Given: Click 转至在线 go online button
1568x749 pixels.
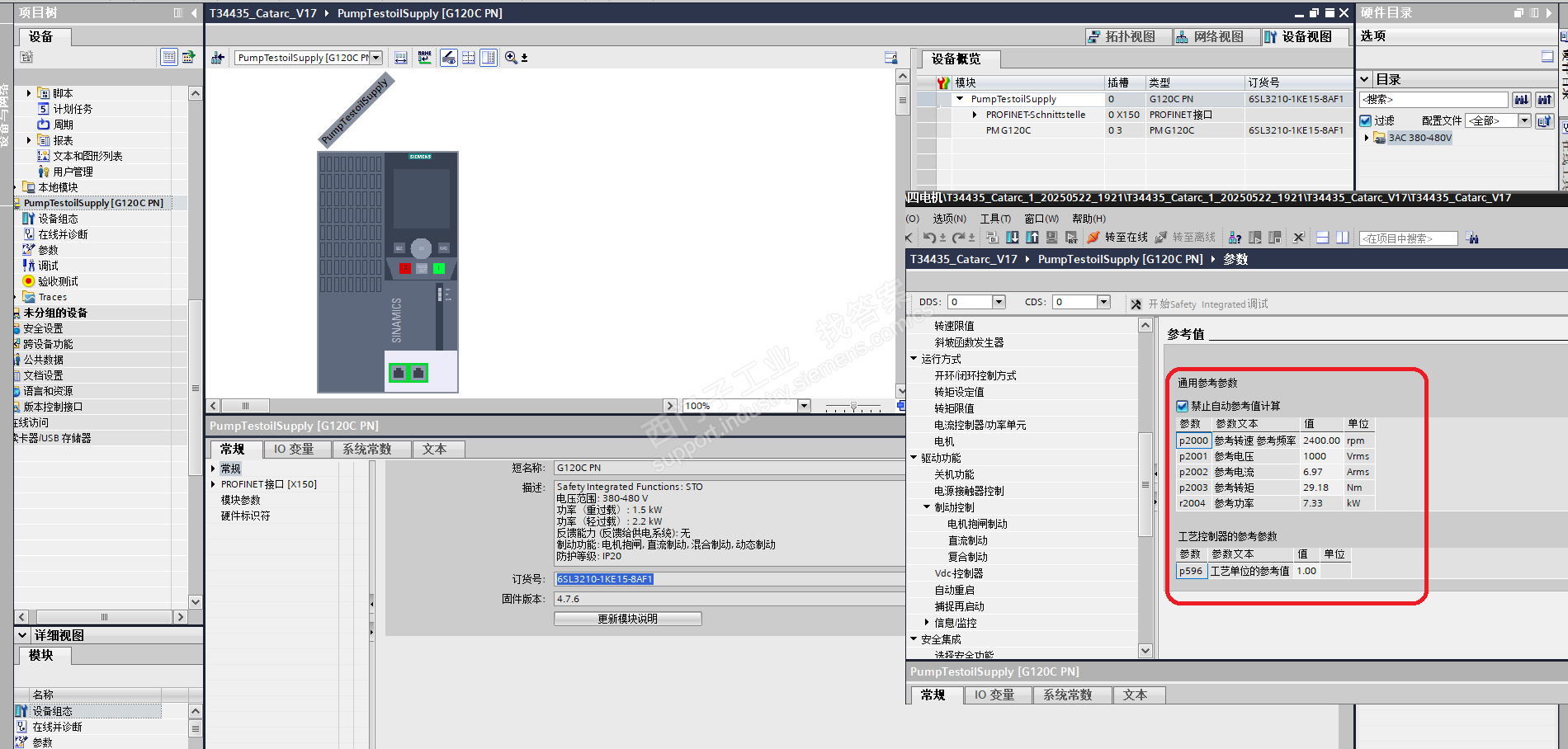Looking at the screenshot, I should pos(1118,238).
